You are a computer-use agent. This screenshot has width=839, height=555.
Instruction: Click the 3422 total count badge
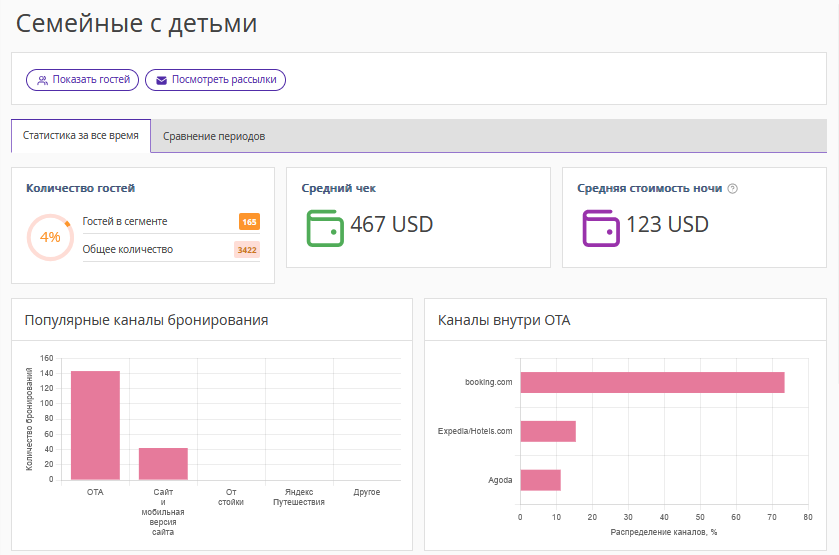coord(247,250)
